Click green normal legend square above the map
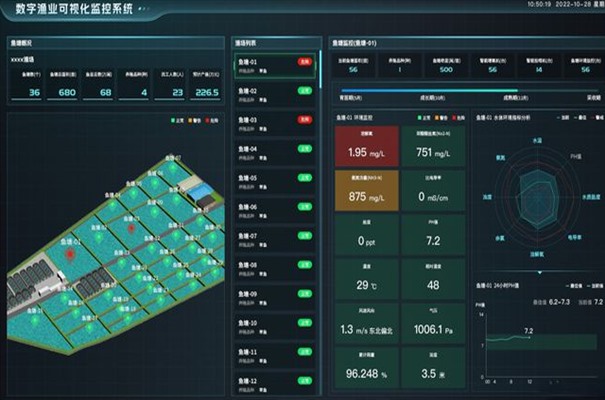This screenshot has width=605, height=400. coord(173,120)
